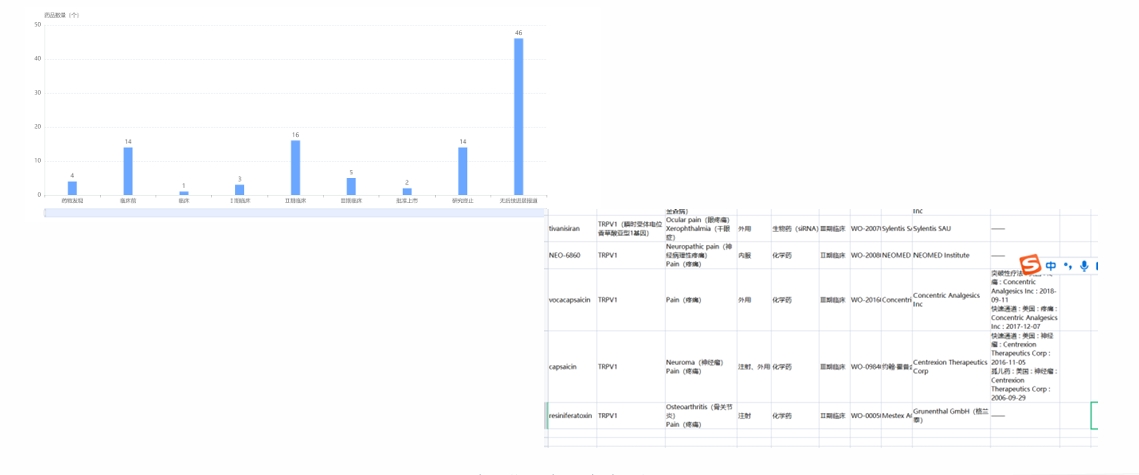The width and height of the screenshot is (1139, 475).
Task: Select the 'NEOMED Institute' cell
Action: coord(951,255)
